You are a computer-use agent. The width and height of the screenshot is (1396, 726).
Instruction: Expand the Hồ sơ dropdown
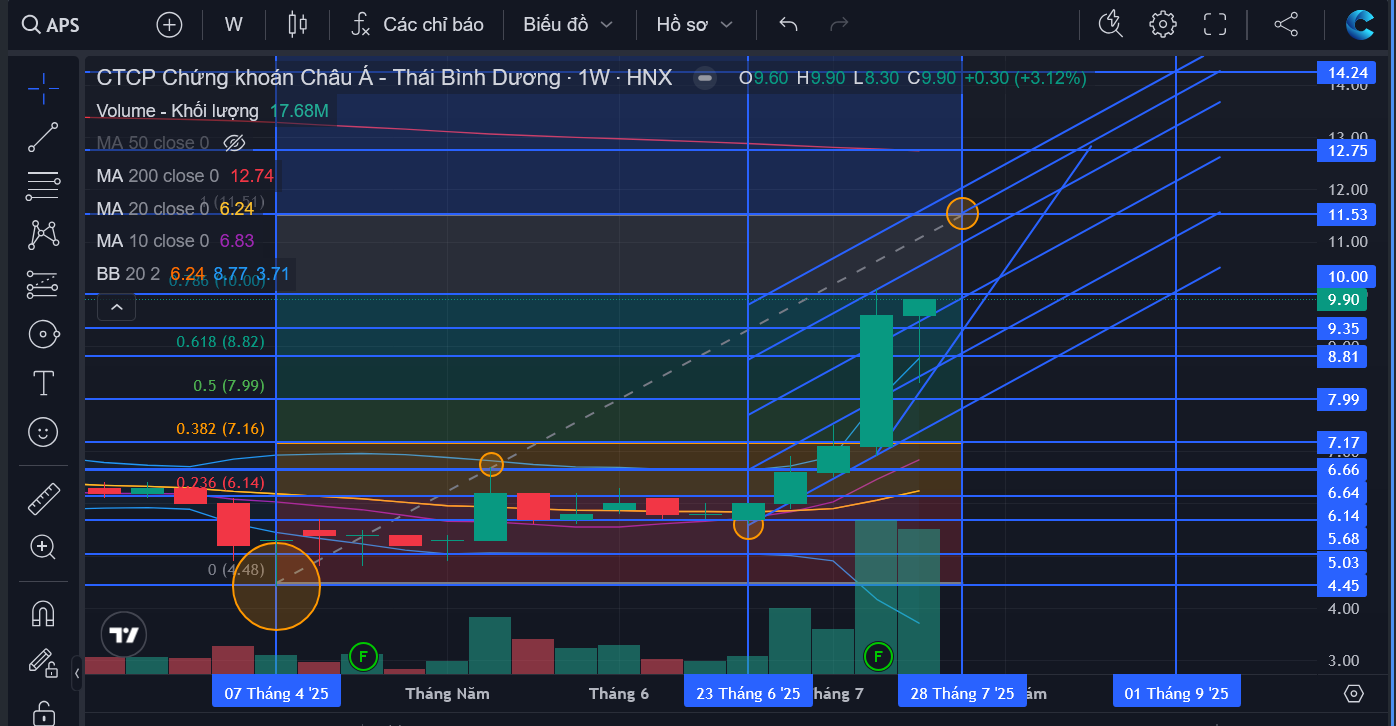[x=694, y=24]
